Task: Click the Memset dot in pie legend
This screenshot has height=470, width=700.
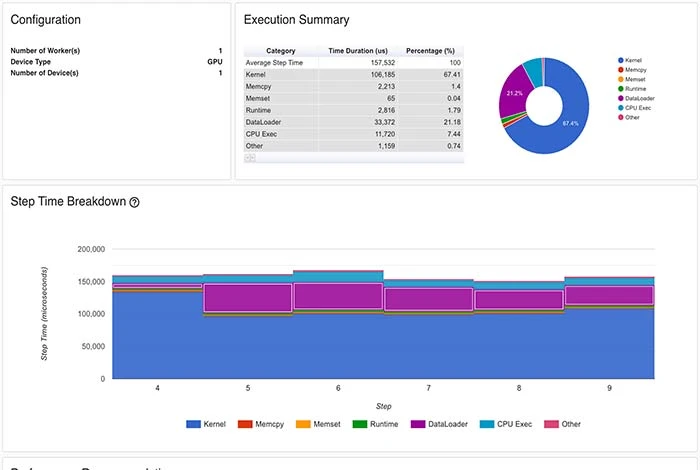Action: click(621, 79)
